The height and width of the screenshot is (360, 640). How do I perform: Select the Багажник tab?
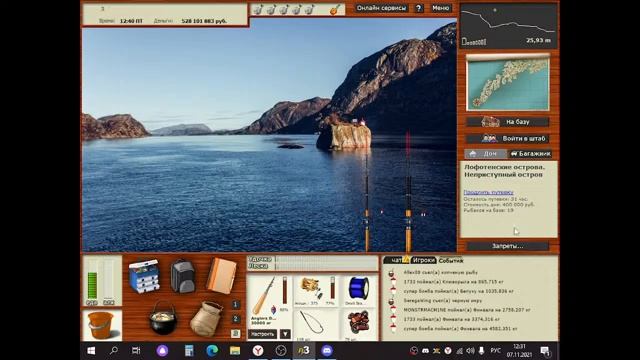(530, 153)
